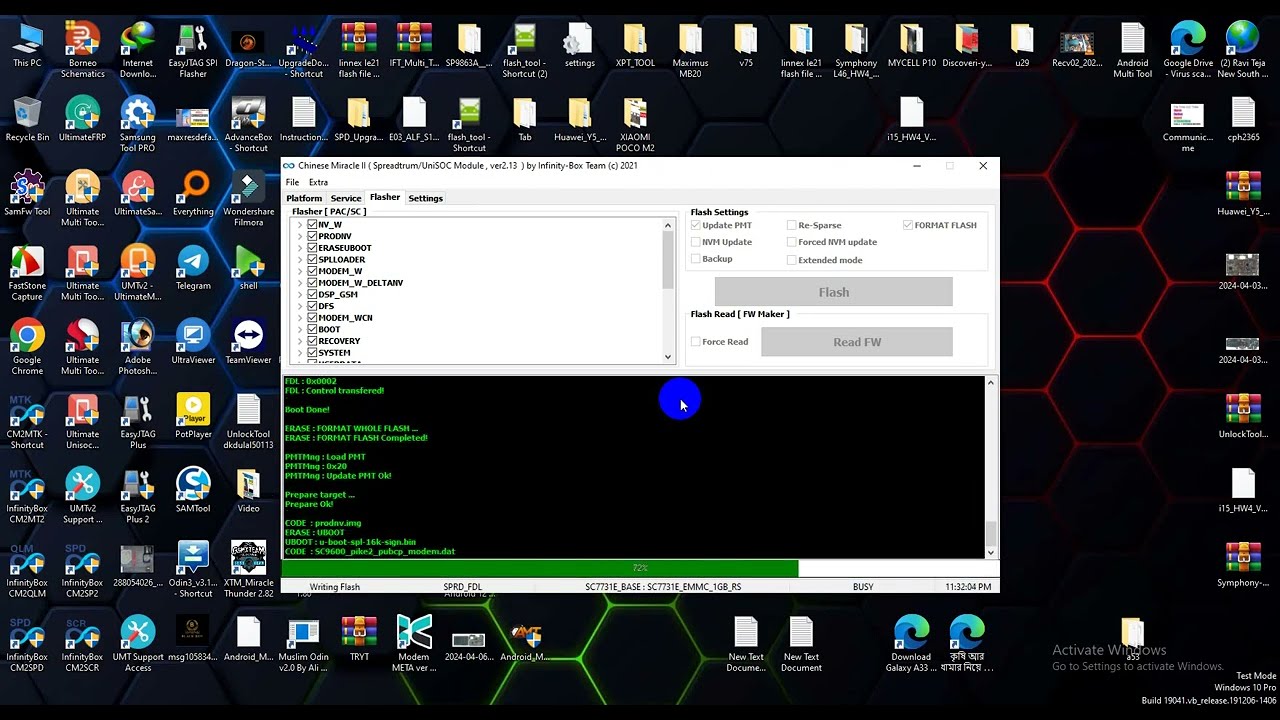Screen dimensions: 1280x720
Task: Toggle the Update PMT checkbox
Action: click(x=696, y=226)
